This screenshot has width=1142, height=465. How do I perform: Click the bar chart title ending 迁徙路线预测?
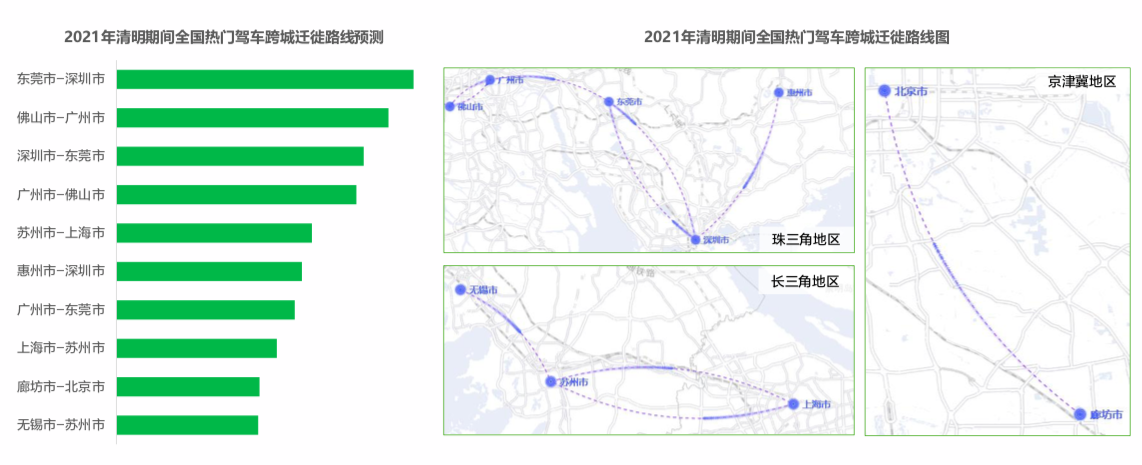(x=224, y=36)
